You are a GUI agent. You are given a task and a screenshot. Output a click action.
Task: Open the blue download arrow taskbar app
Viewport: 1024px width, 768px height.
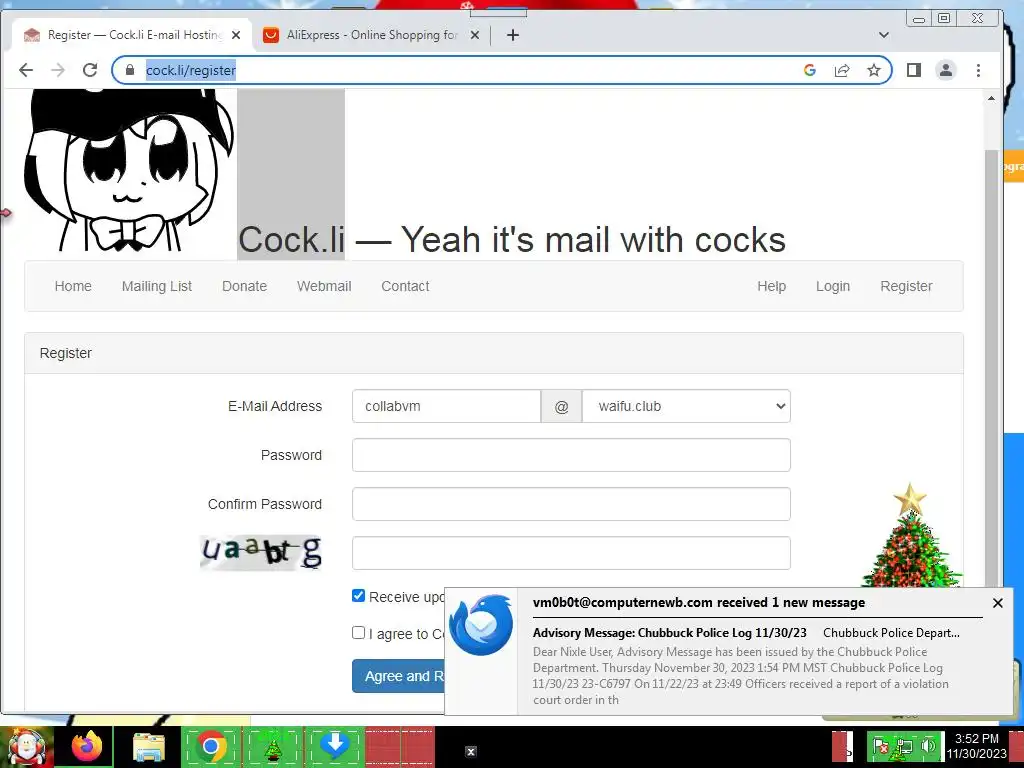tap(334, 745)
